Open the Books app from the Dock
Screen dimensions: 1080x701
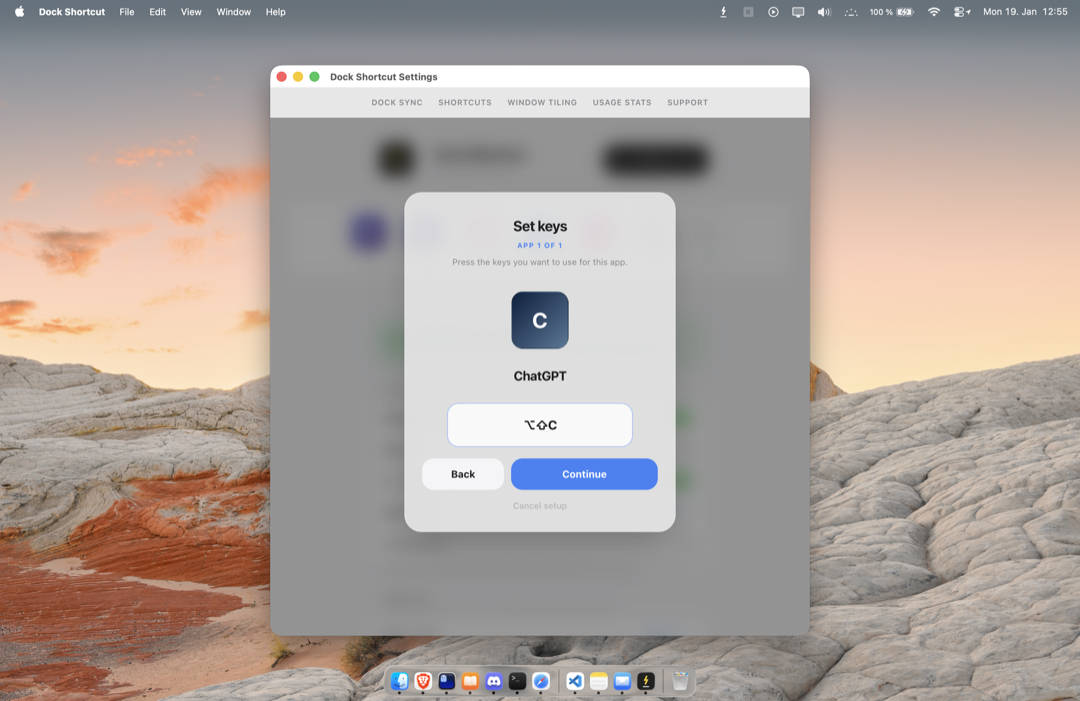470,681
